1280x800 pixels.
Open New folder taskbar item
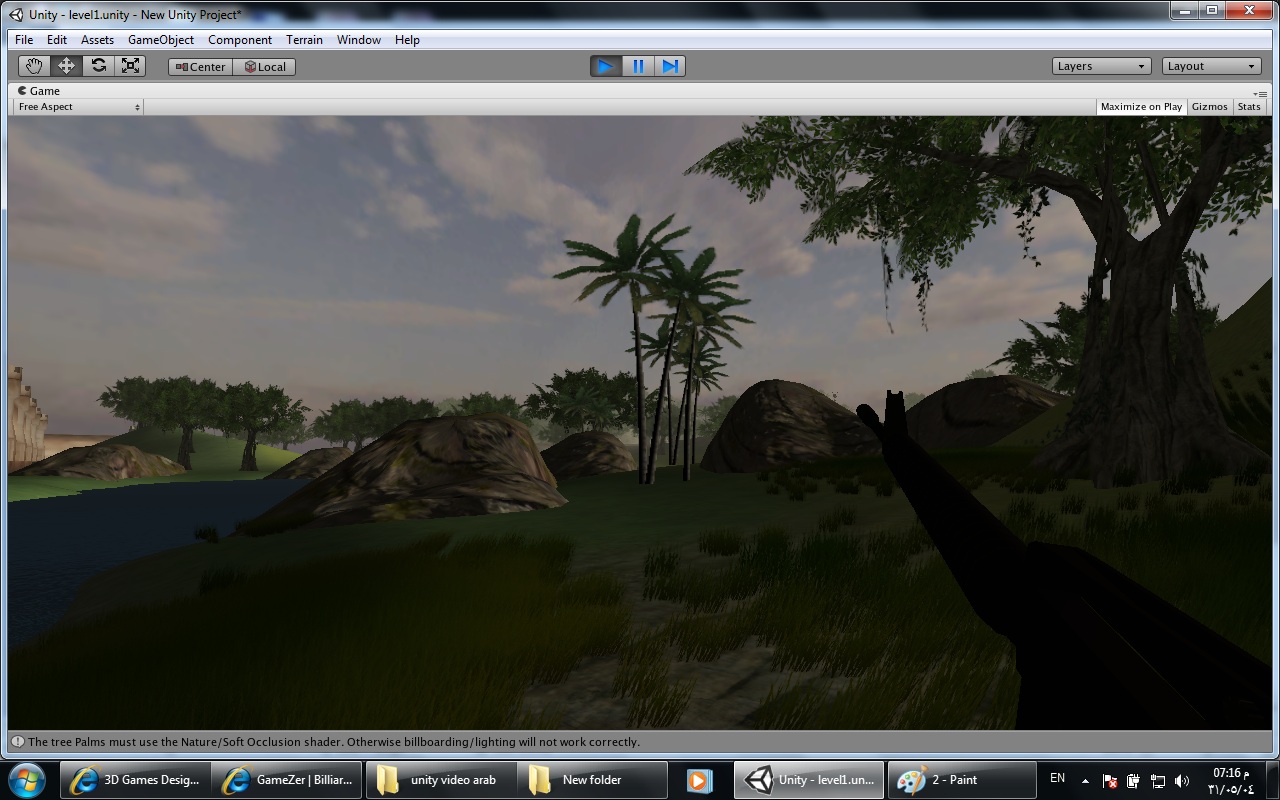[x=593, y=780]
